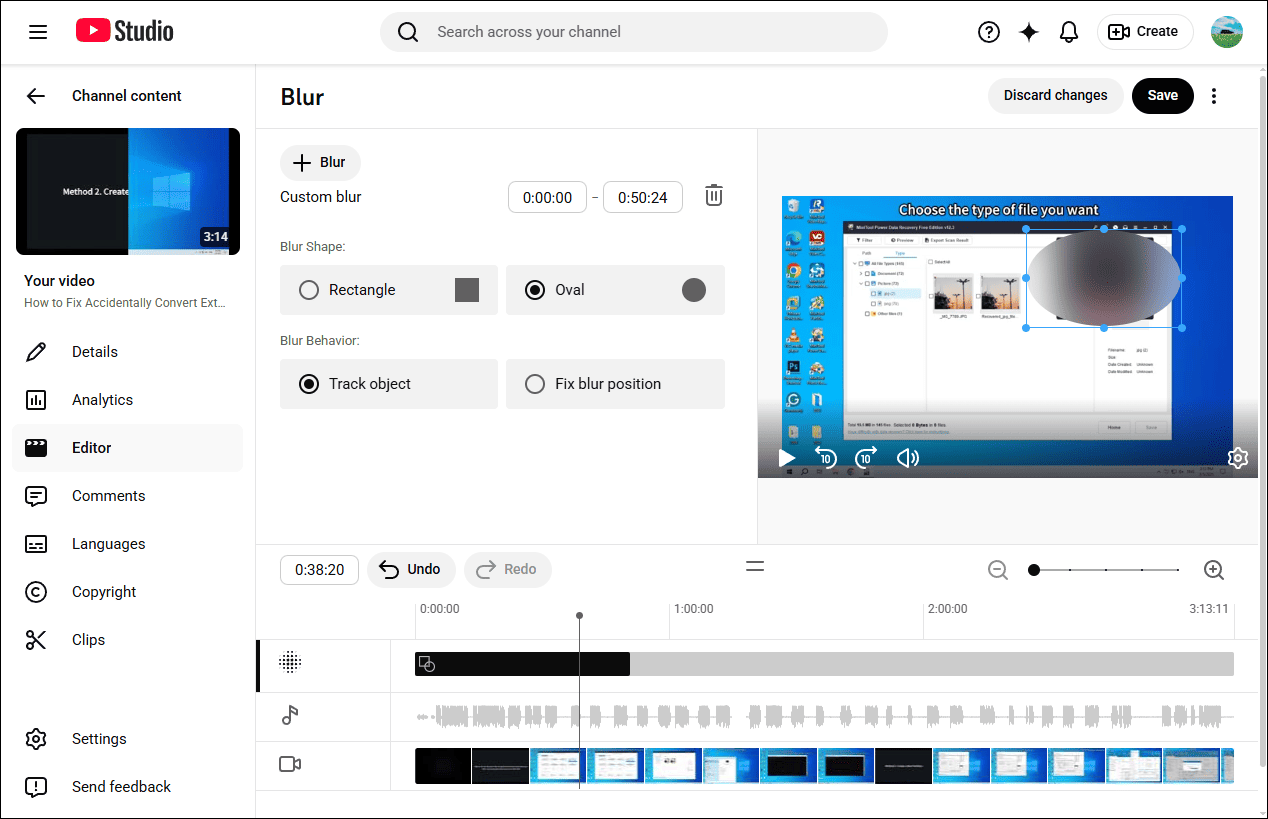Zoom in on the timeline
Viewport: 1268px width, 819px height.
click(x=1213, y=569)
